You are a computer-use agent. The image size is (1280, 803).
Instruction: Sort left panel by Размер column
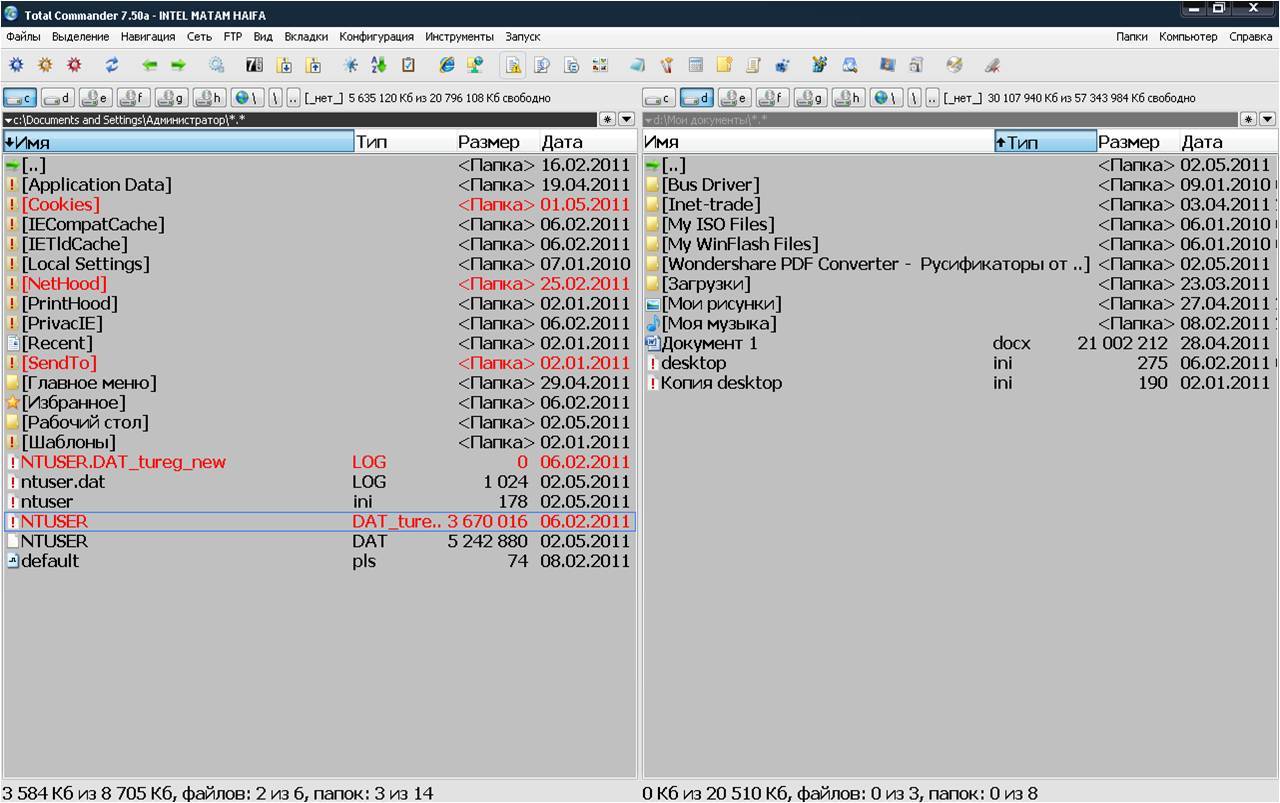coord(498,142)
